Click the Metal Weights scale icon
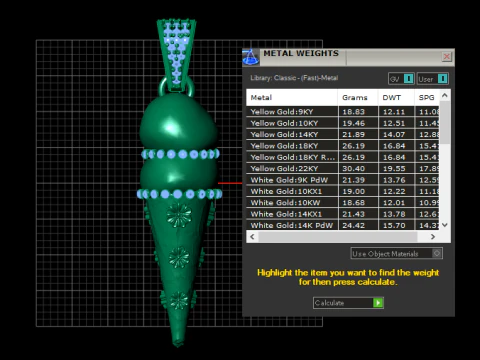 (x=251, y=57)
